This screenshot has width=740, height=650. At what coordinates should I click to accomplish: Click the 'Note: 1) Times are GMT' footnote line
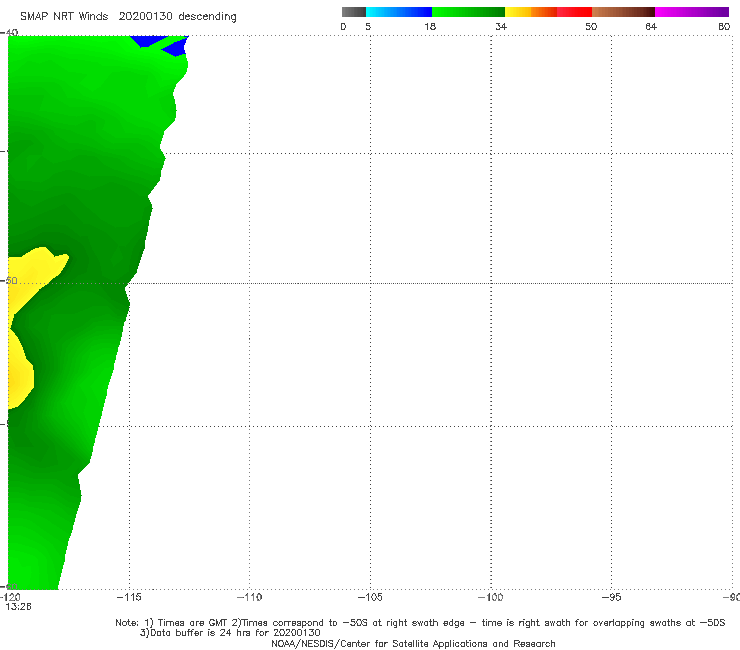420,623
